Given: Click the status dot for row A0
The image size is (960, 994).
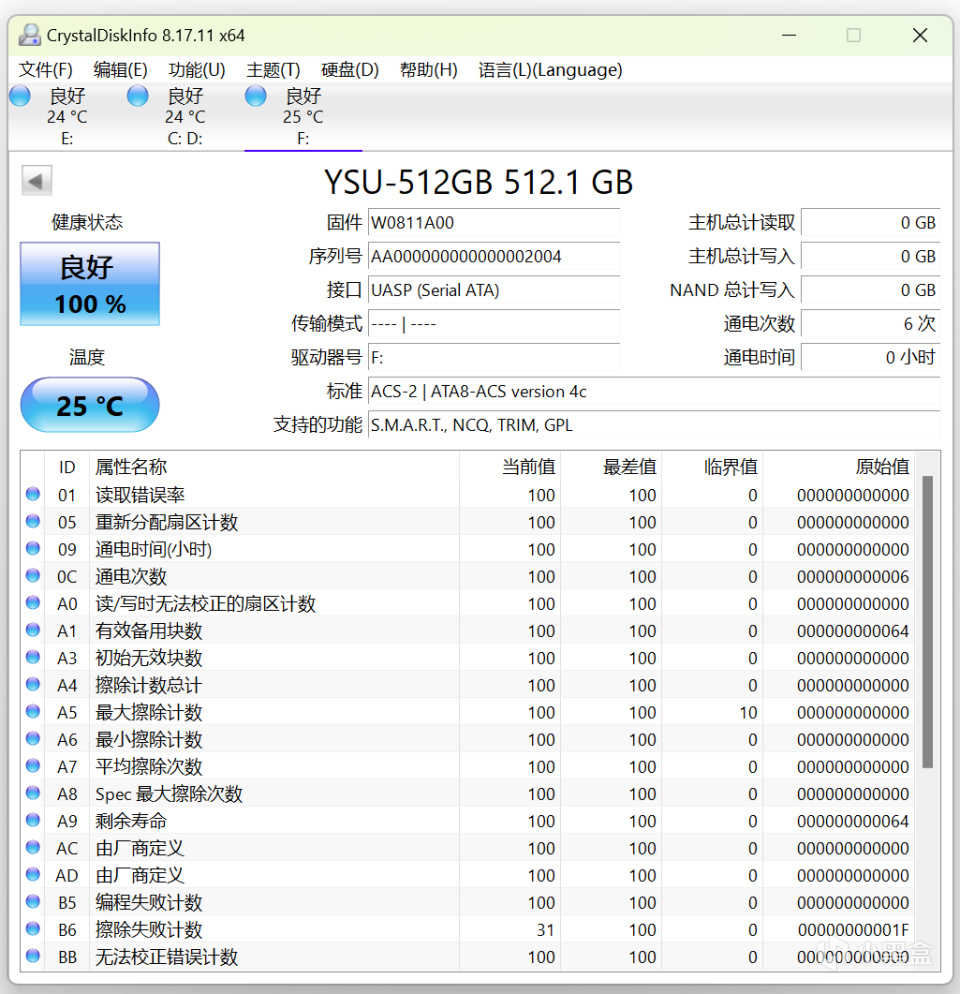Looking at the screenshot, I should [33, 603].
